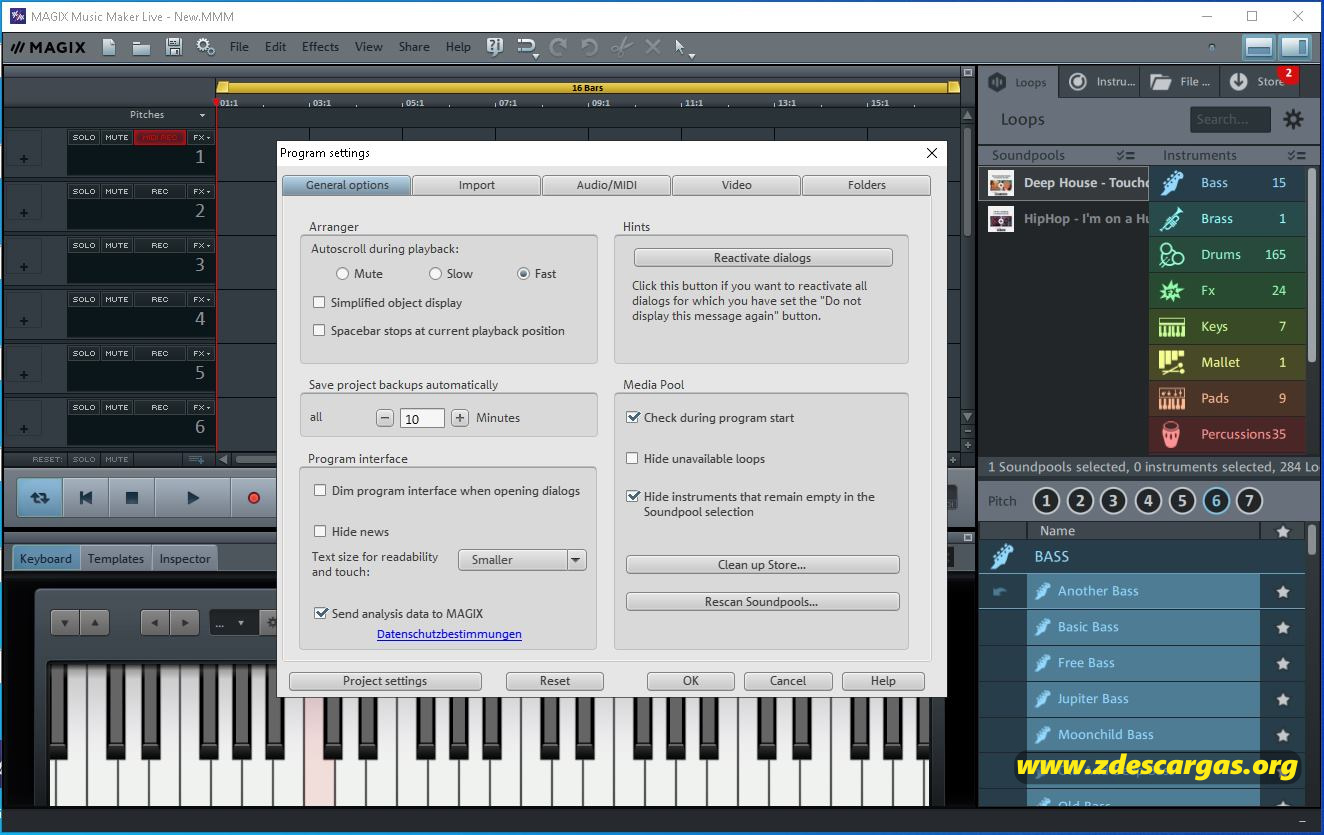Click the red Record button
The image size is (1324, 835).
(254, 497)
